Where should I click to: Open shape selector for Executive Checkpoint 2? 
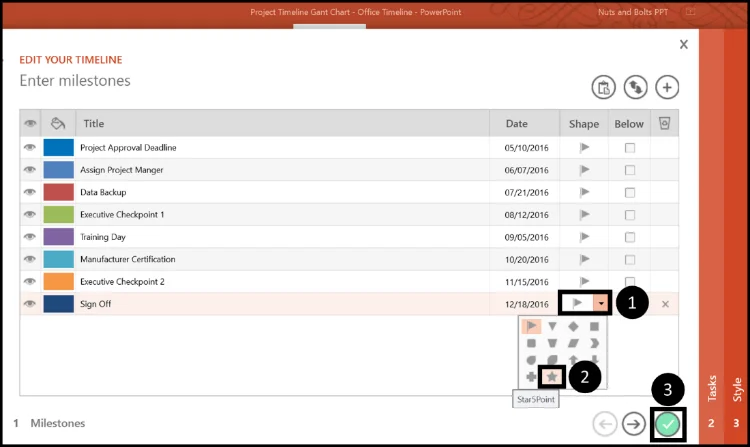tap(584, 281)
